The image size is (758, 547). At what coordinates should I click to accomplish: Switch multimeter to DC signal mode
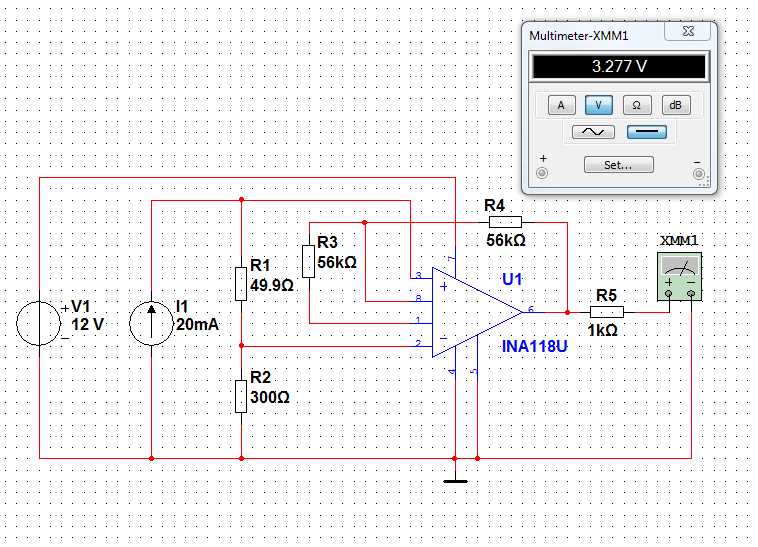tap(646, 132)
